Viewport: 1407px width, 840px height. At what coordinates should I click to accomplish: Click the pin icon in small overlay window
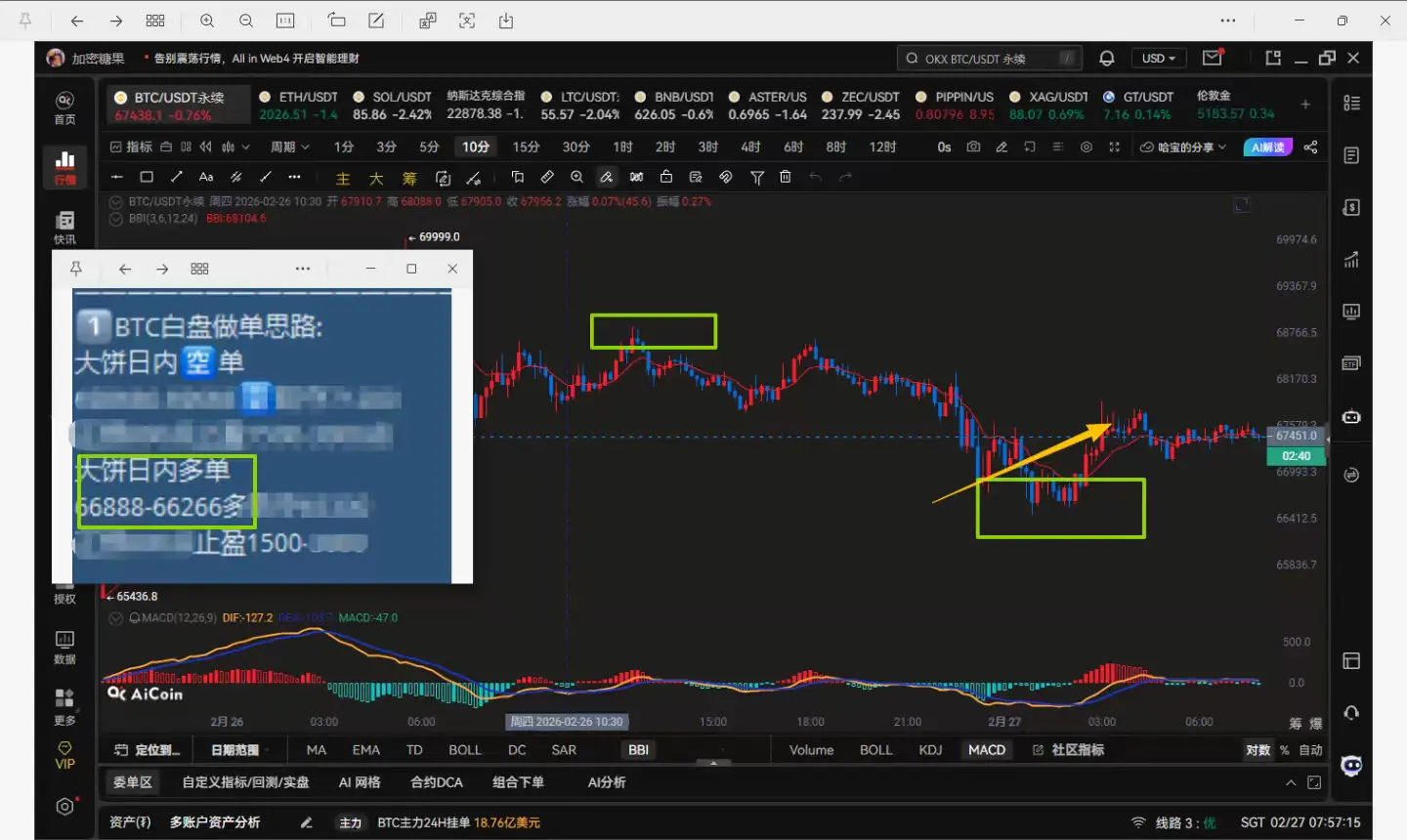[x=76, y=269]
